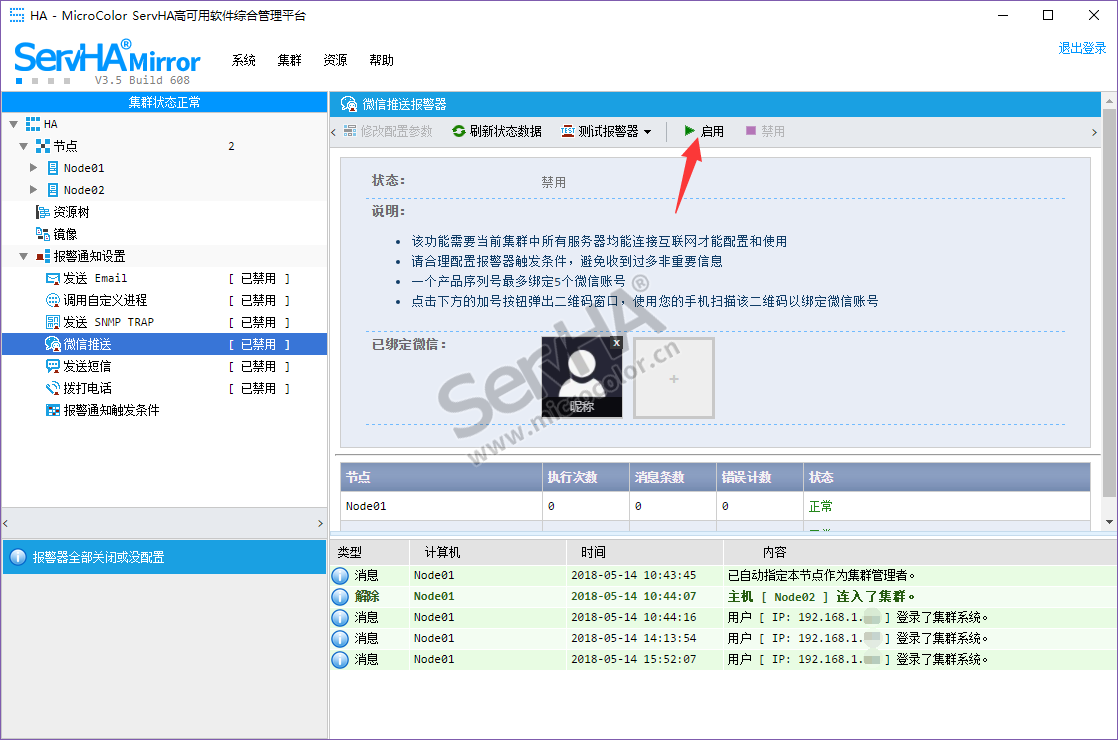Open the Cluster (集群) menu
This screenshot has height=740, width=1118.
point(290,60)
